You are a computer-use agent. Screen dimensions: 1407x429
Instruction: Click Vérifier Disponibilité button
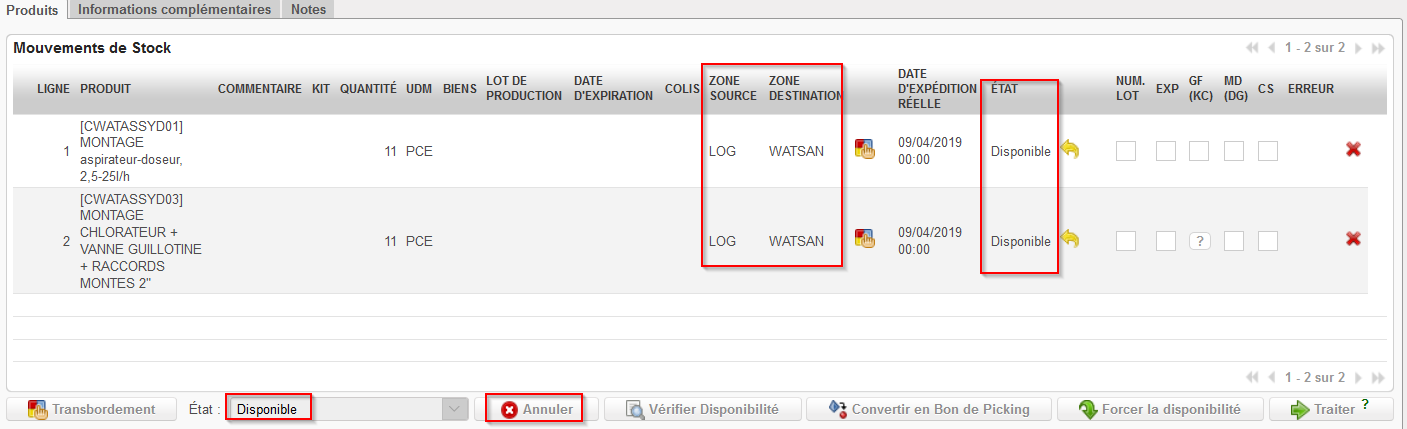(701, 409)
